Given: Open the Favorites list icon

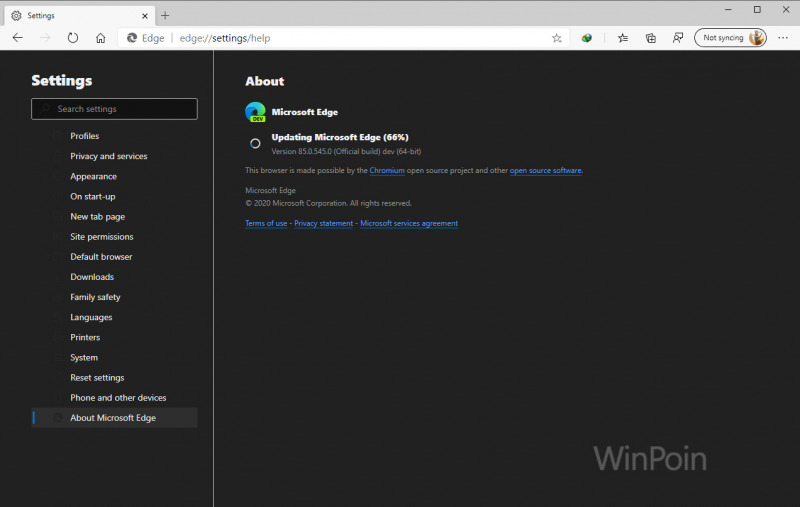Looking at the screenshot, I should tap(623, 38).
